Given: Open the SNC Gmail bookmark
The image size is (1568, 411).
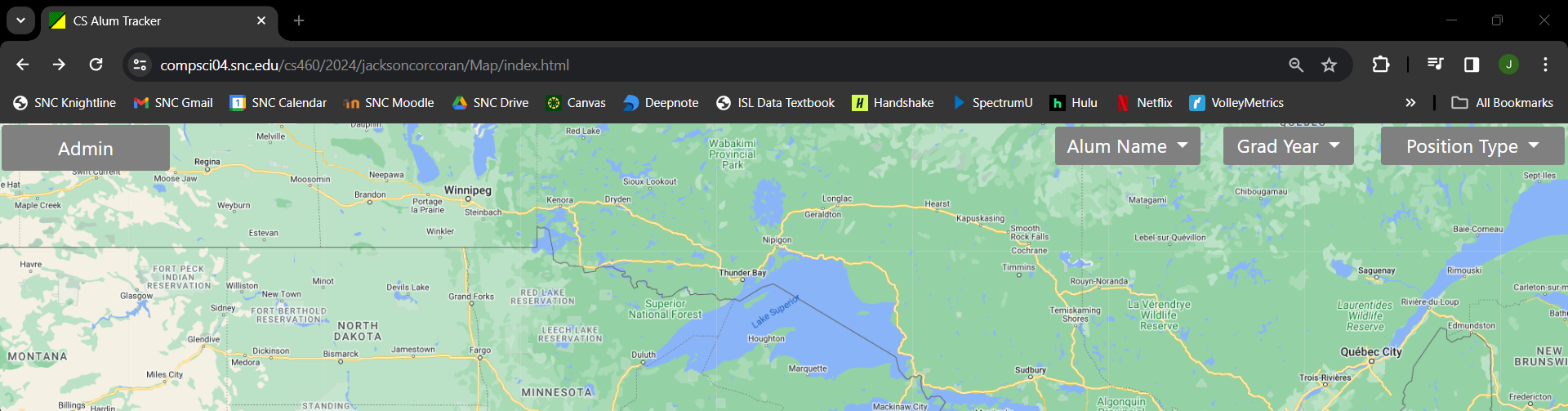Looking at the screenshot, I should coord(173,103).
